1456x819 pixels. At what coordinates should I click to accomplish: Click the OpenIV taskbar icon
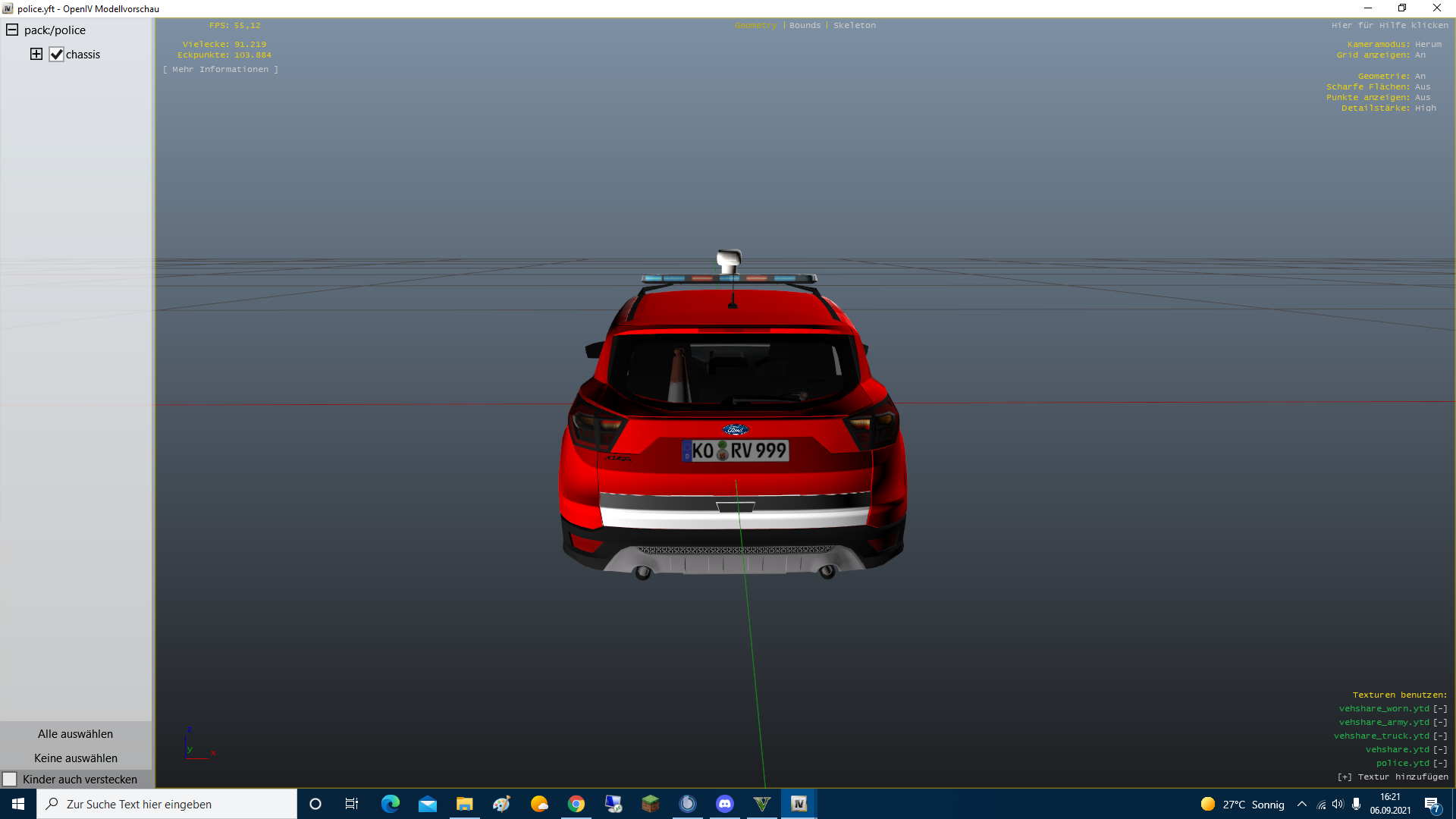799,804
